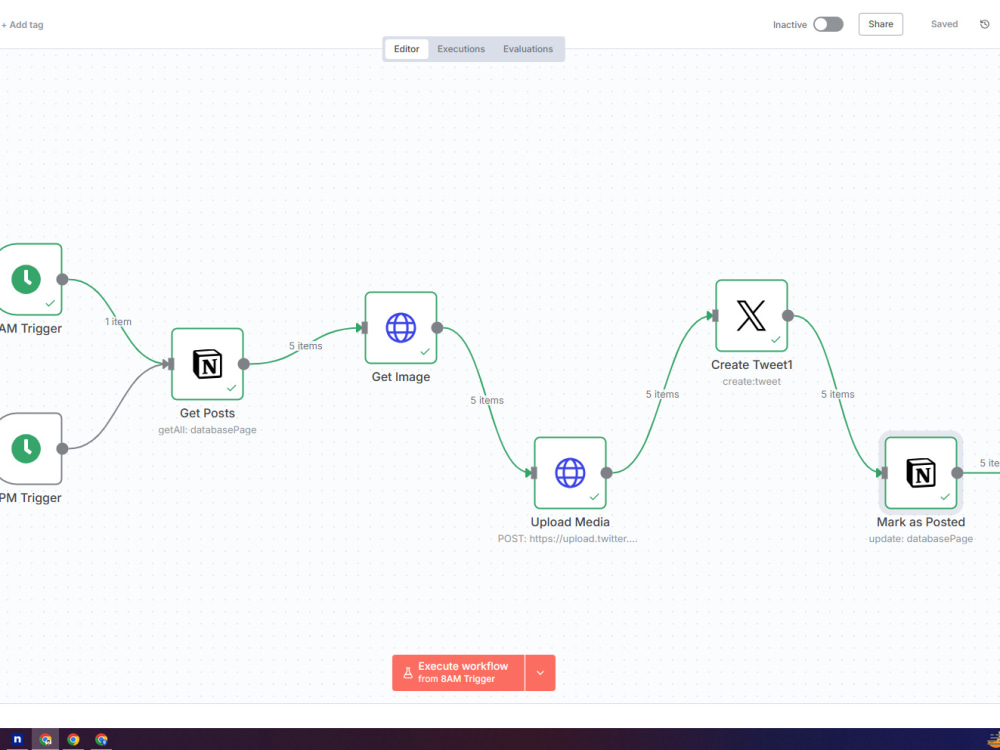The image size is (1000, 750).
Task: Open the Get Posts Notion node
Action: click(207, 364)
